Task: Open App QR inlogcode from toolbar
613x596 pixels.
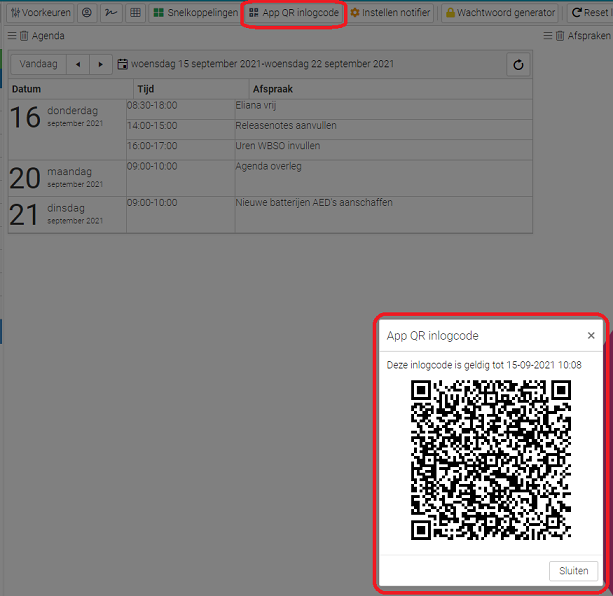Action: (294, 13)
